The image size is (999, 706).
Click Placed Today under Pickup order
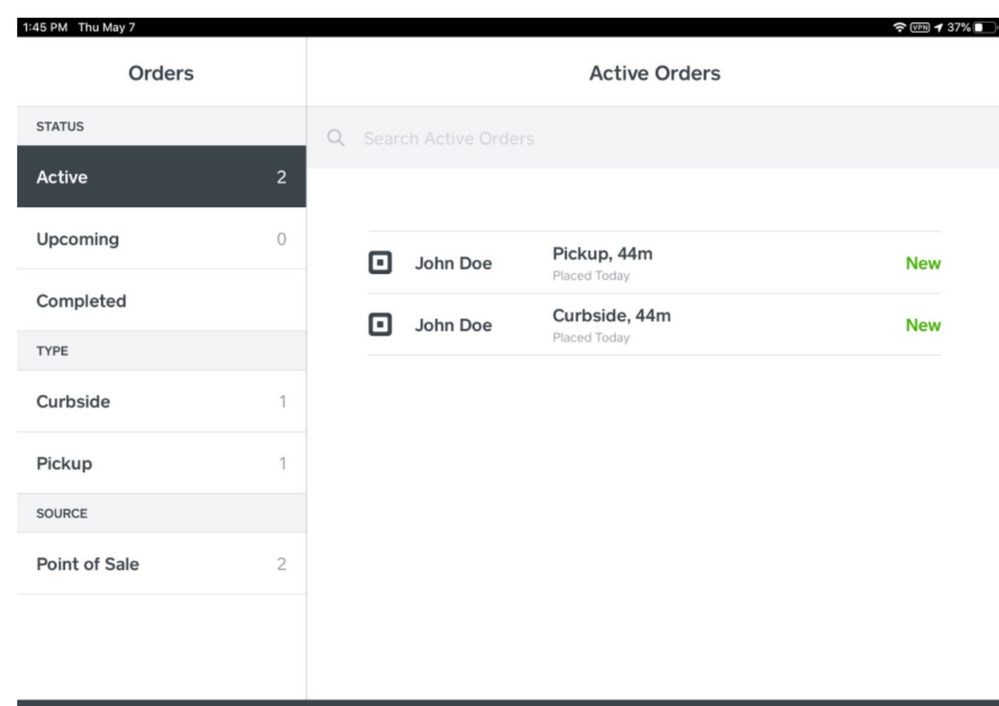point(591,276)
